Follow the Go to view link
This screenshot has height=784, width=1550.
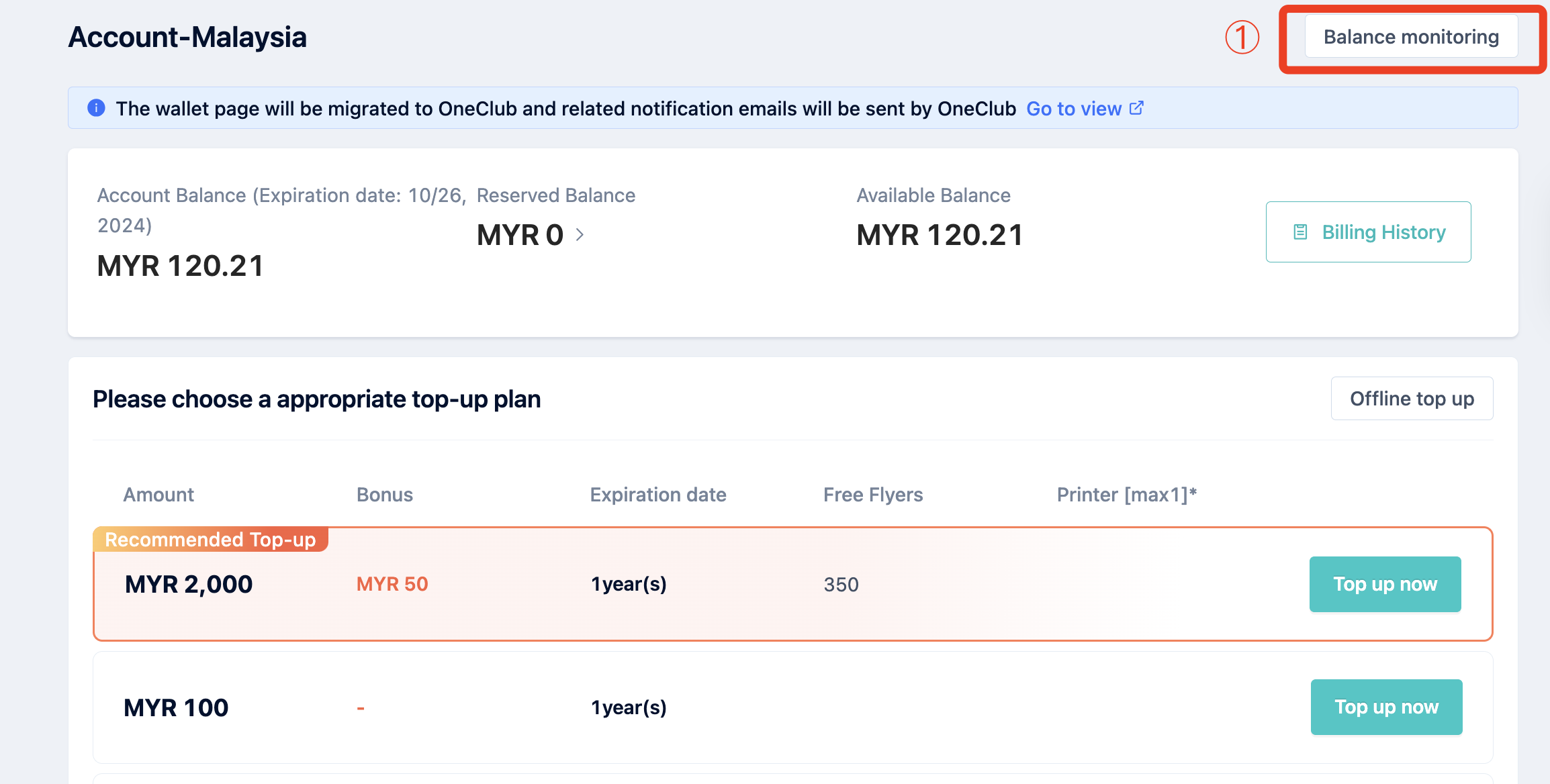(x=1074, y=109)
